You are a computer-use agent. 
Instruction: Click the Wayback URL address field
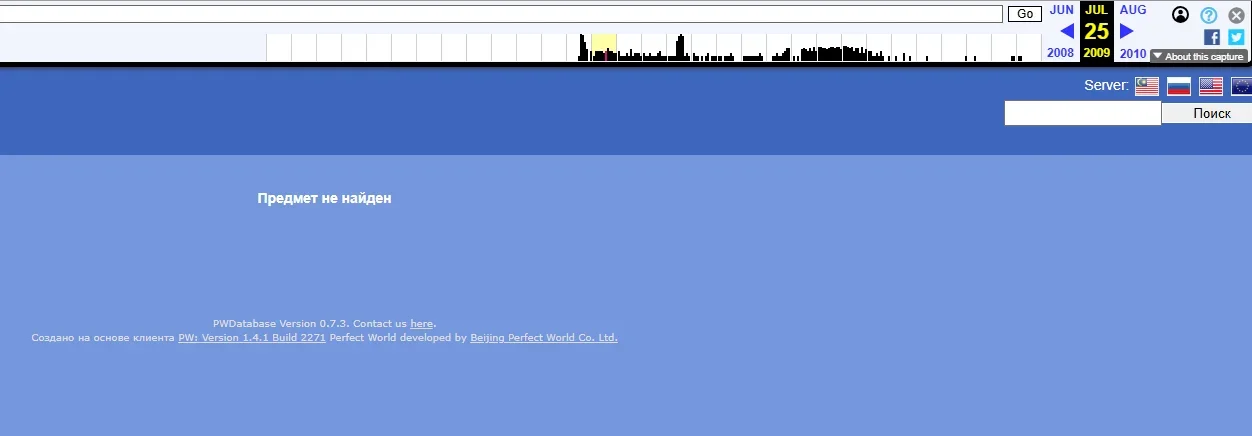500,14
